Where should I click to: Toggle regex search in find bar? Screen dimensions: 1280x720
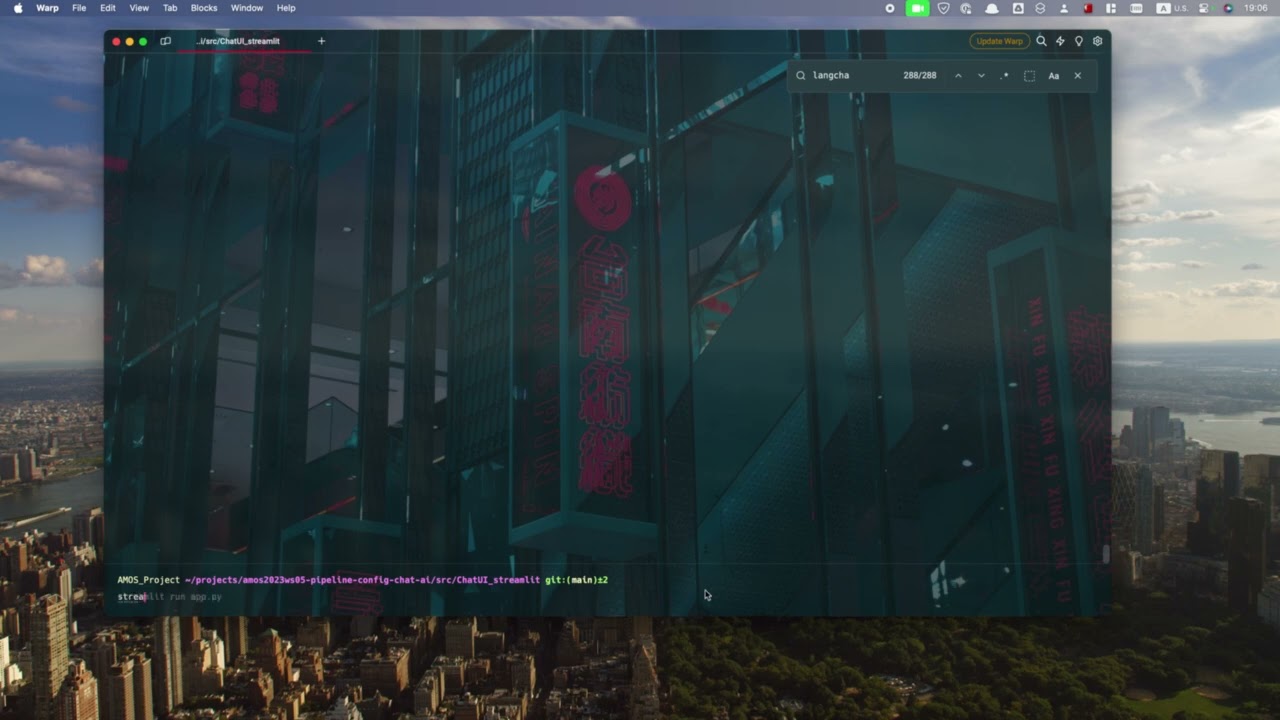tap(1004, 75)
